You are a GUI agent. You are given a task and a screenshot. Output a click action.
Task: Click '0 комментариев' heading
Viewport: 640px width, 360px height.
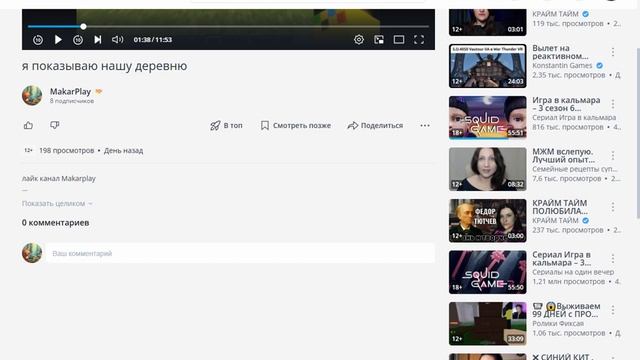click(56, 223)
